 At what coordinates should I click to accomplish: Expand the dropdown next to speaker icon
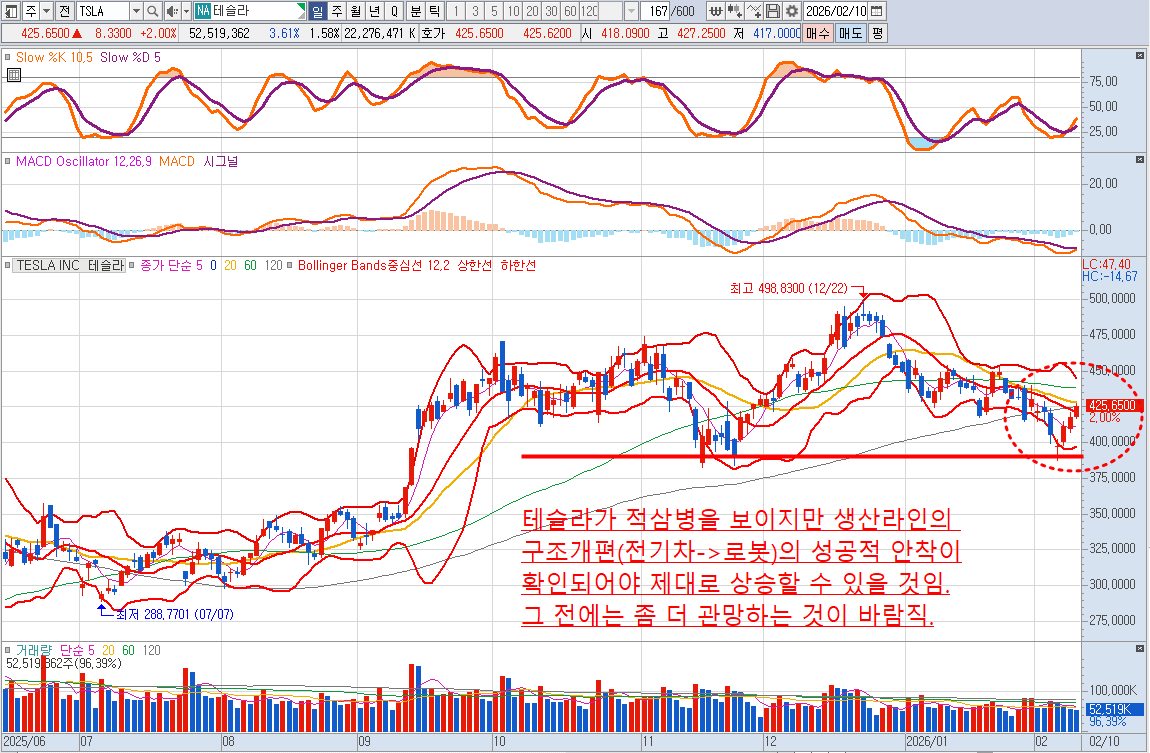[x=185, y=11]
